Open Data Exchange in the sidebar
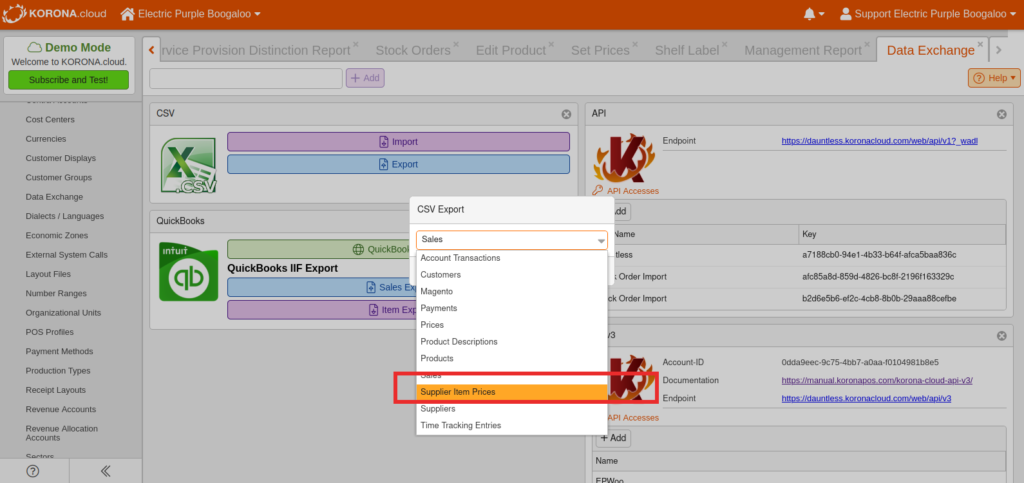Image resolution: width=1024 pixels, height=483 pixels. click(54, 196)
